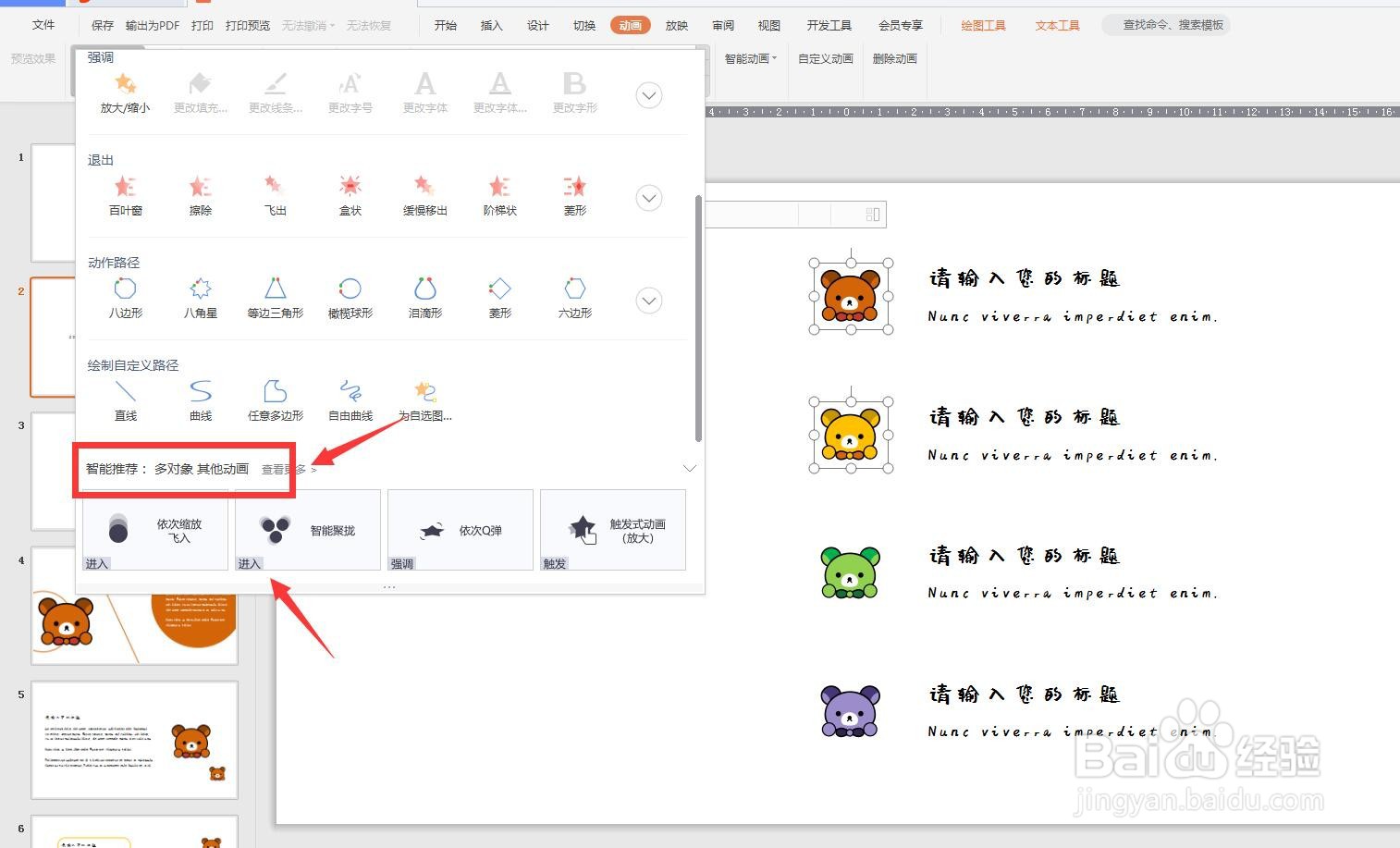Expand more emphasis (强调) effects
Screen dimensions: 1400x848
(649, 95)
